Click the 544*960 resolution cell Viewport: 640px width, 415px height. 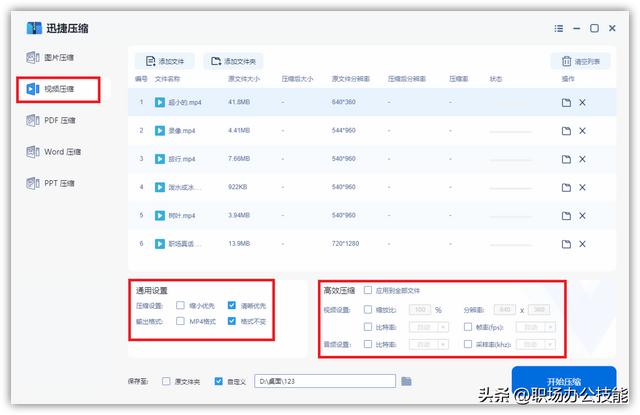coord(344,131)
